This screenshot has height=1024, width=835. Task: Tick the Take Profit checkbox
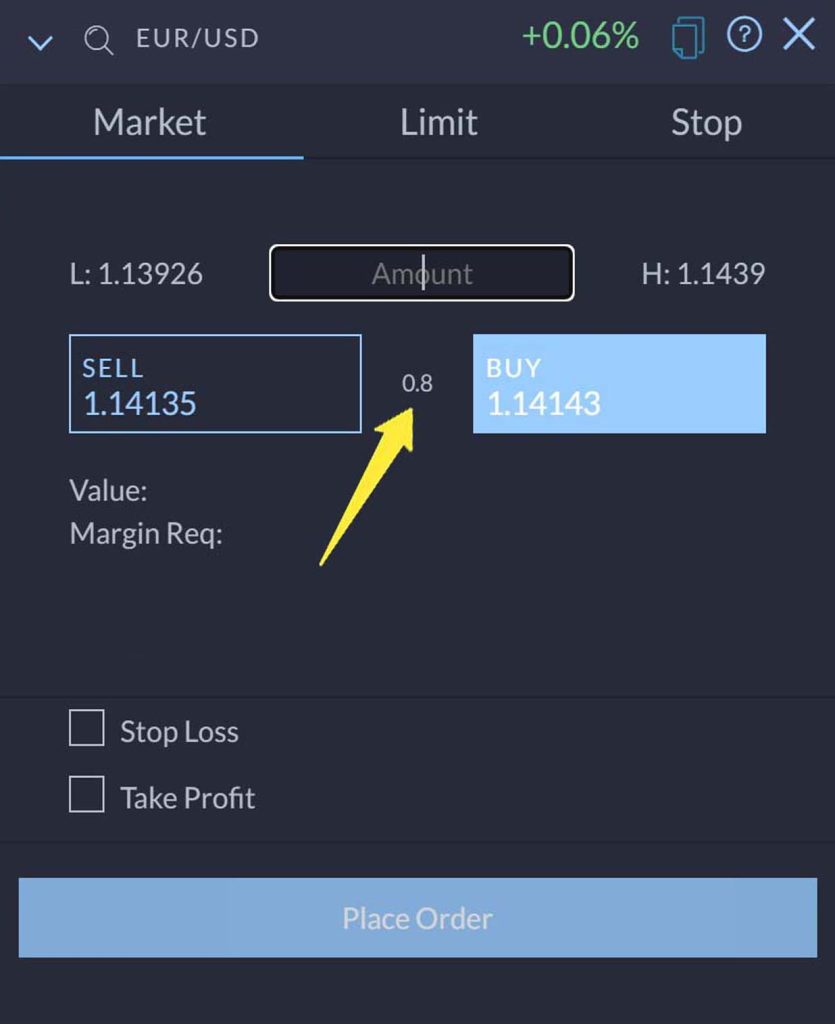[87, 795]
